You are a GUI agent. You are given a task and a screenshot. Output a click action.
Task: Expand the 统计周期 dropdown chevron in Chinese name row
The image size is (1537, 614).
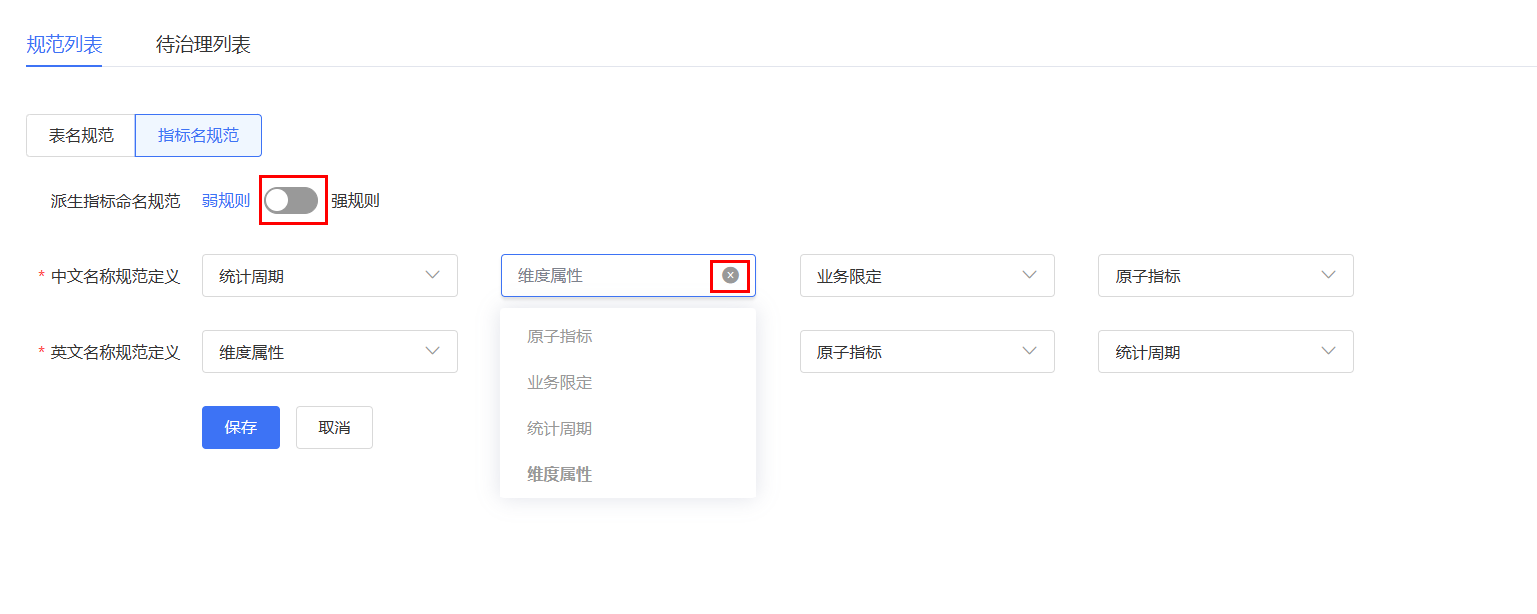click(433, 275)
